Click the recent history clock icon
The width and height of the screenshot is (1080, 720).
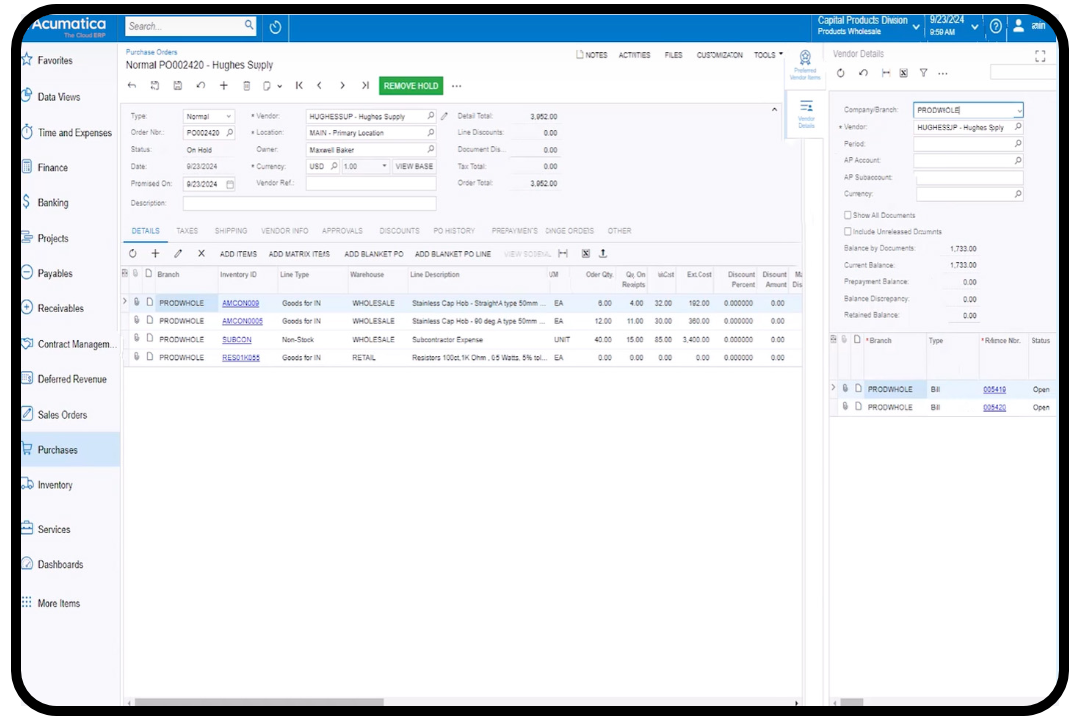coord(276,28)
